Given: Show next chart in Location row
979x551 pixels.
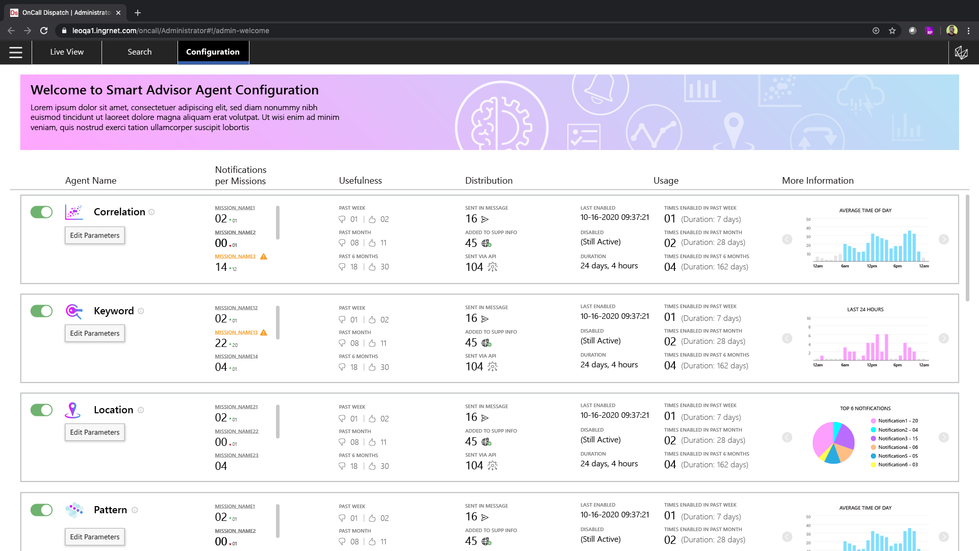Looking at the screenshot, I should (943, 437).
